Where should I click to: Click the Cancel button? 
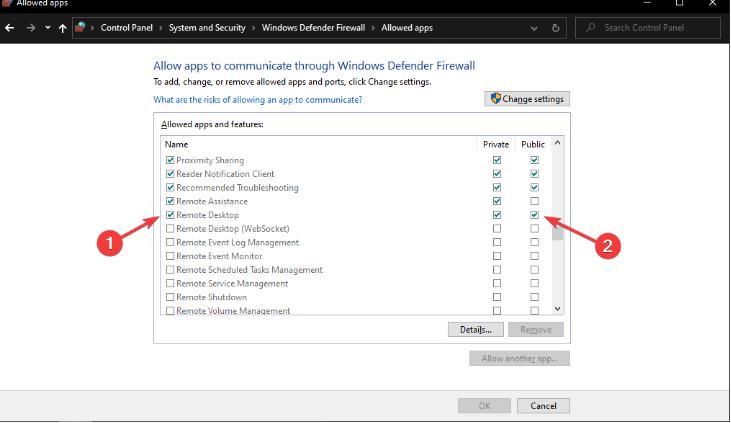pos(543,406)
